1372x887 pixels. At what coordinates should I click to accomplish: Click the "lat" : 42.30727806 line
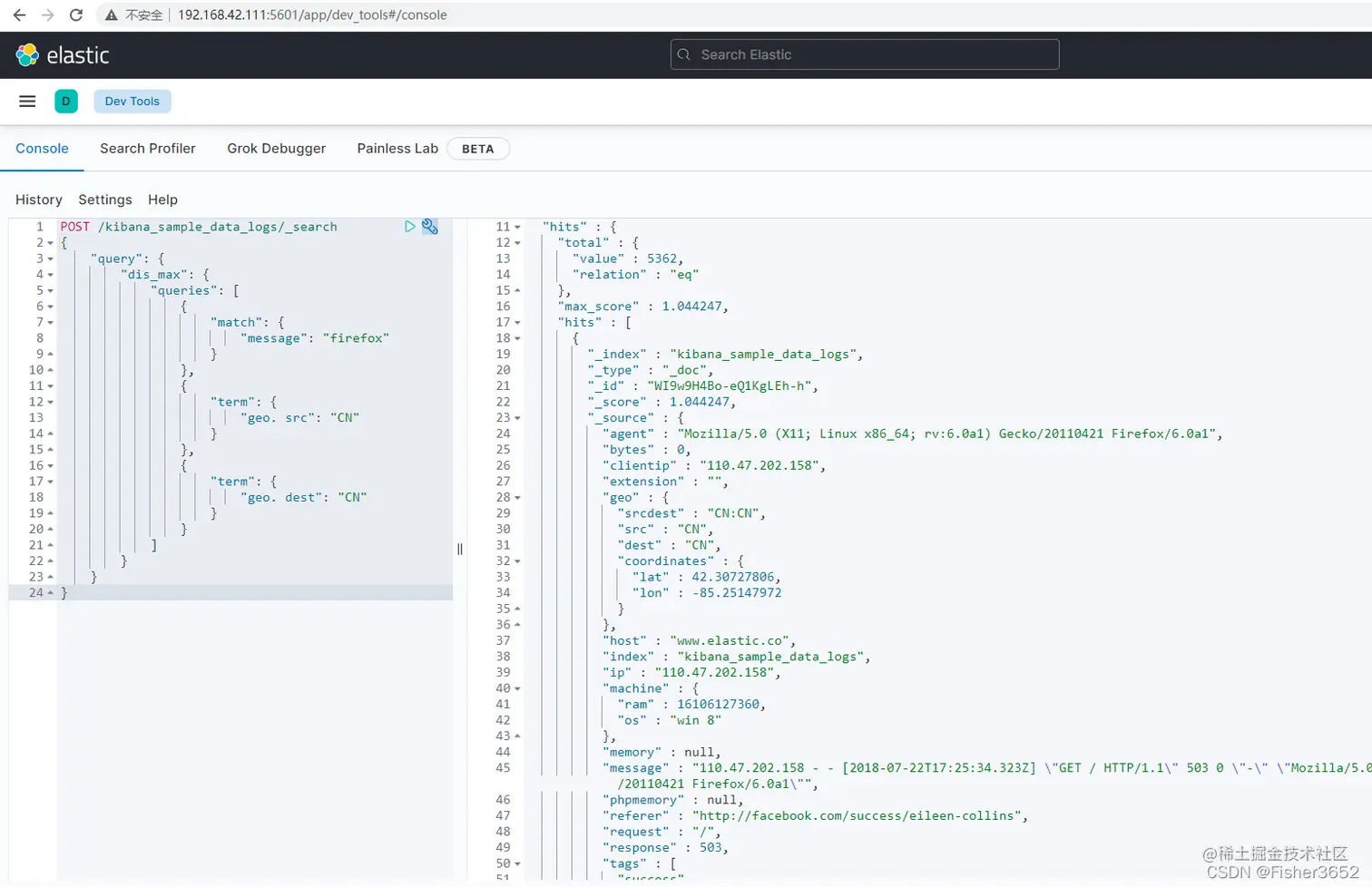[x=707, y=577]
